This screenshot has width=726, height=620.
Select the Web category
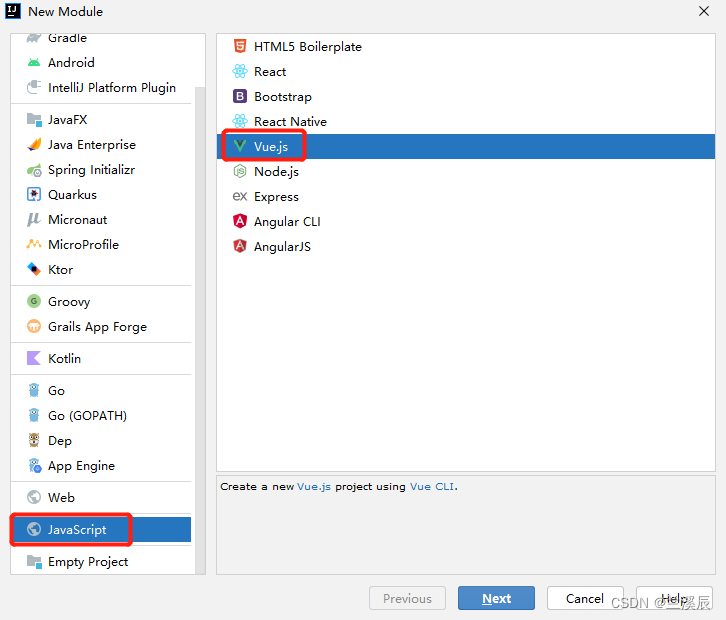click(x=102, y=497)
